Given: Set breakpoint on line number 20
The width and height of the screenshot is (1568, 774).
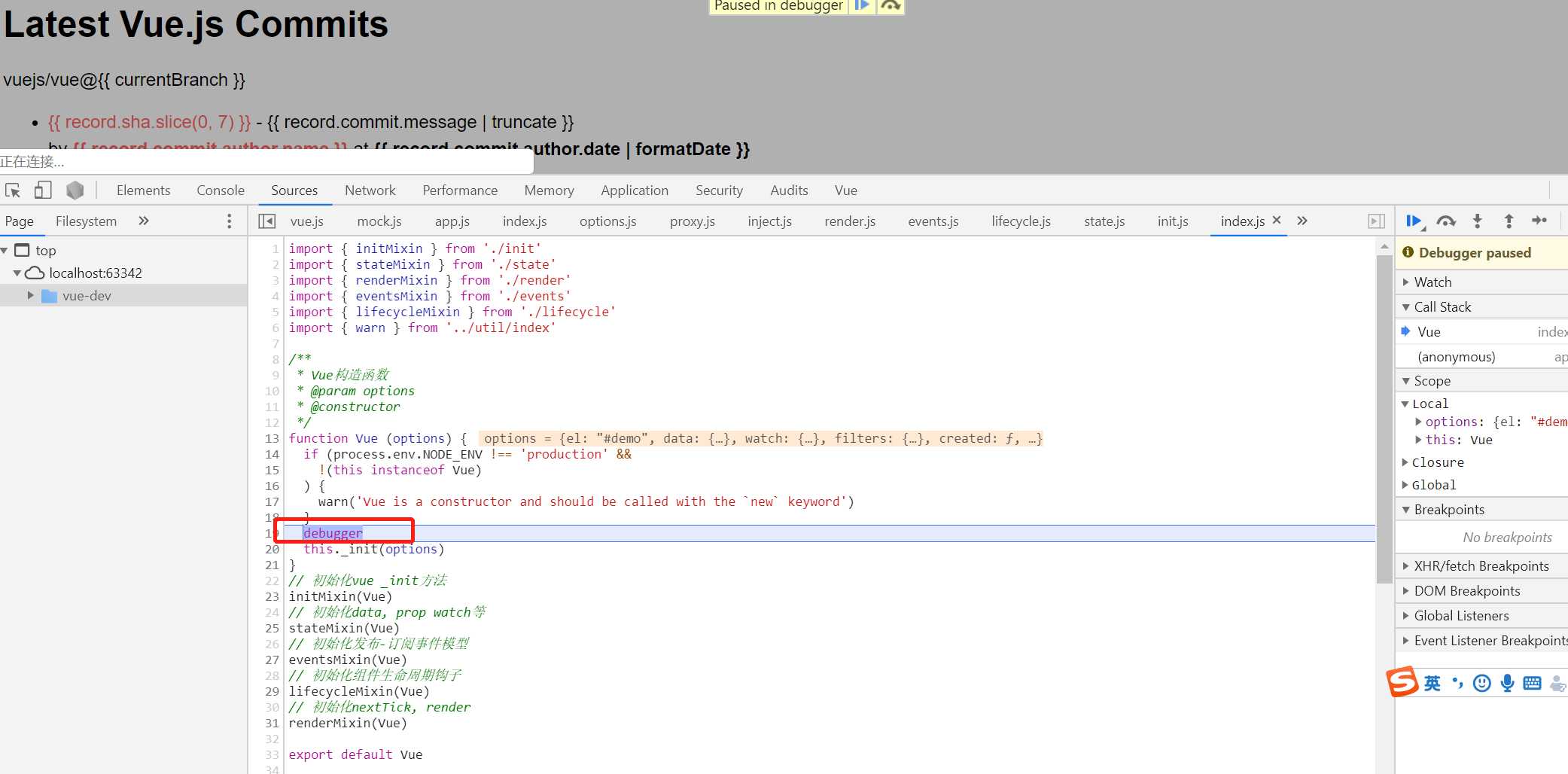Looking at the screenshot, I should tap(272, 549).
